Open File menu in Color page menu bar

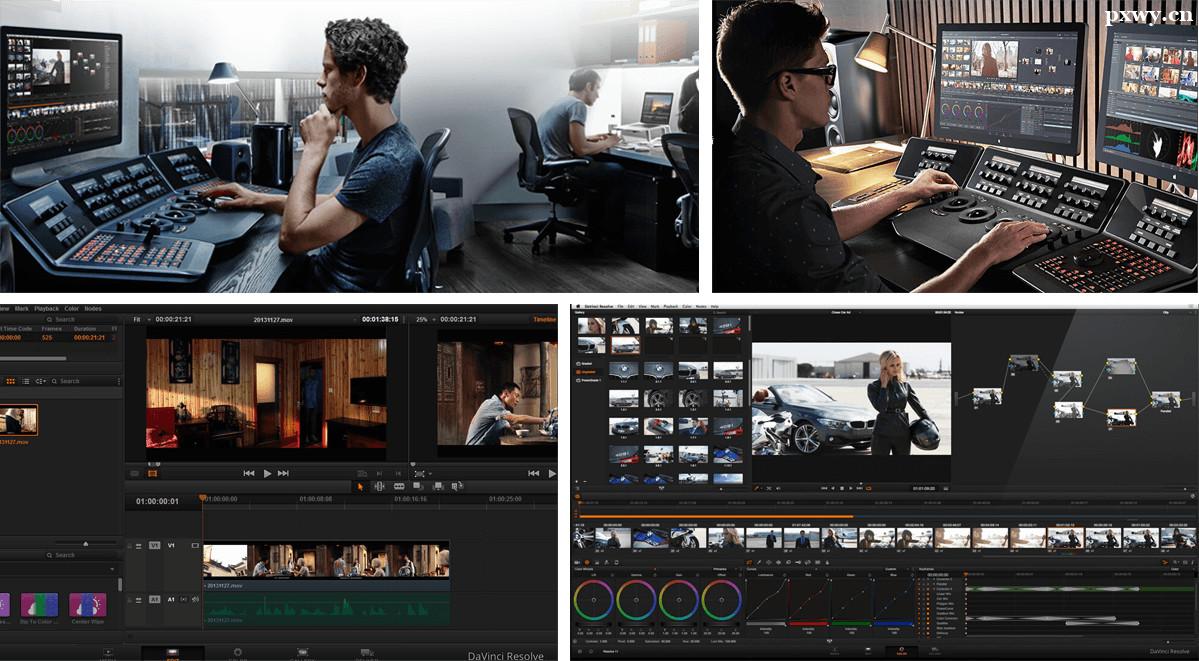(x=622, y=306)
